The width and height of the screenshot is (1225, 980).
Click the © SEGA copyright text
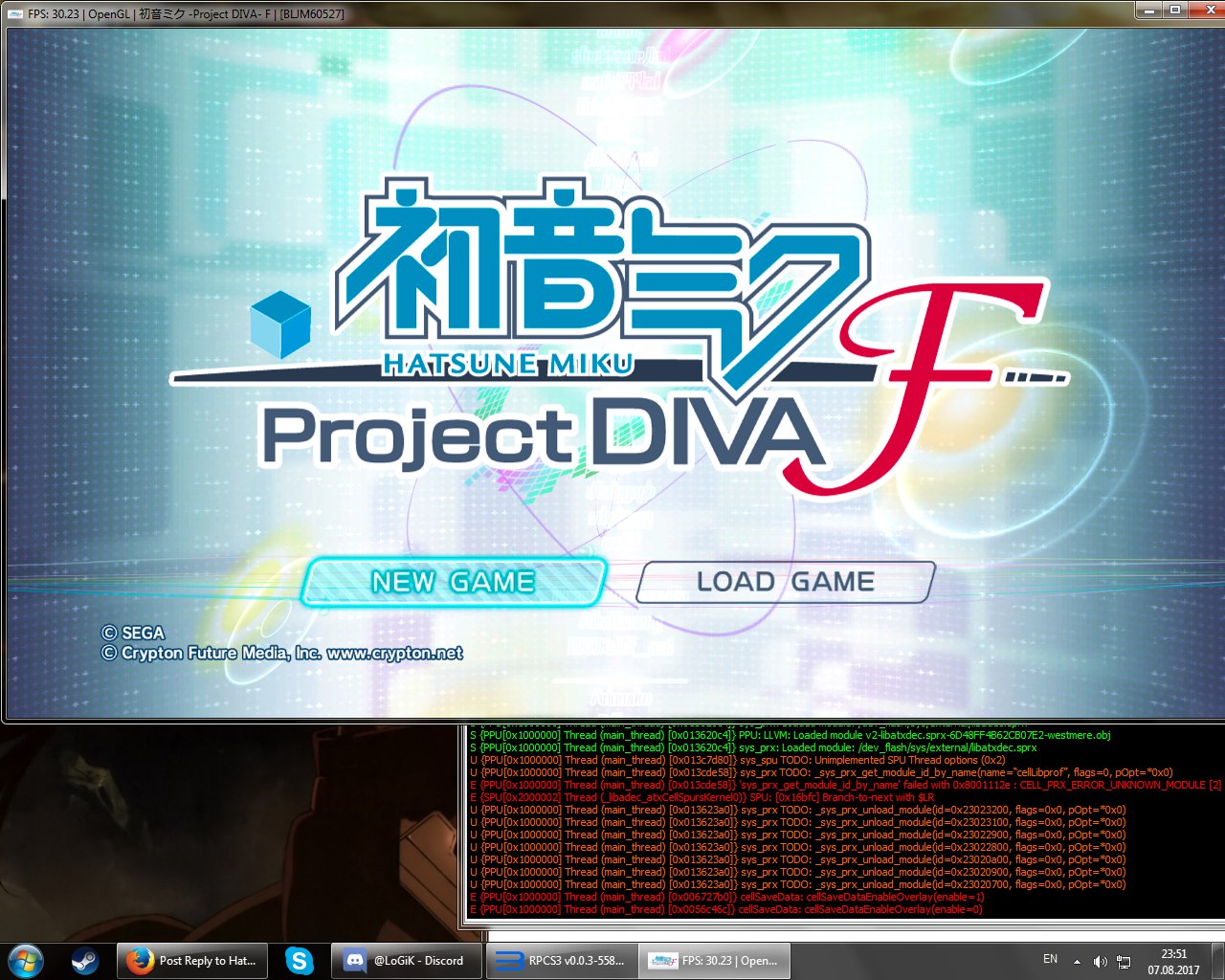click(x=133, y=633)
